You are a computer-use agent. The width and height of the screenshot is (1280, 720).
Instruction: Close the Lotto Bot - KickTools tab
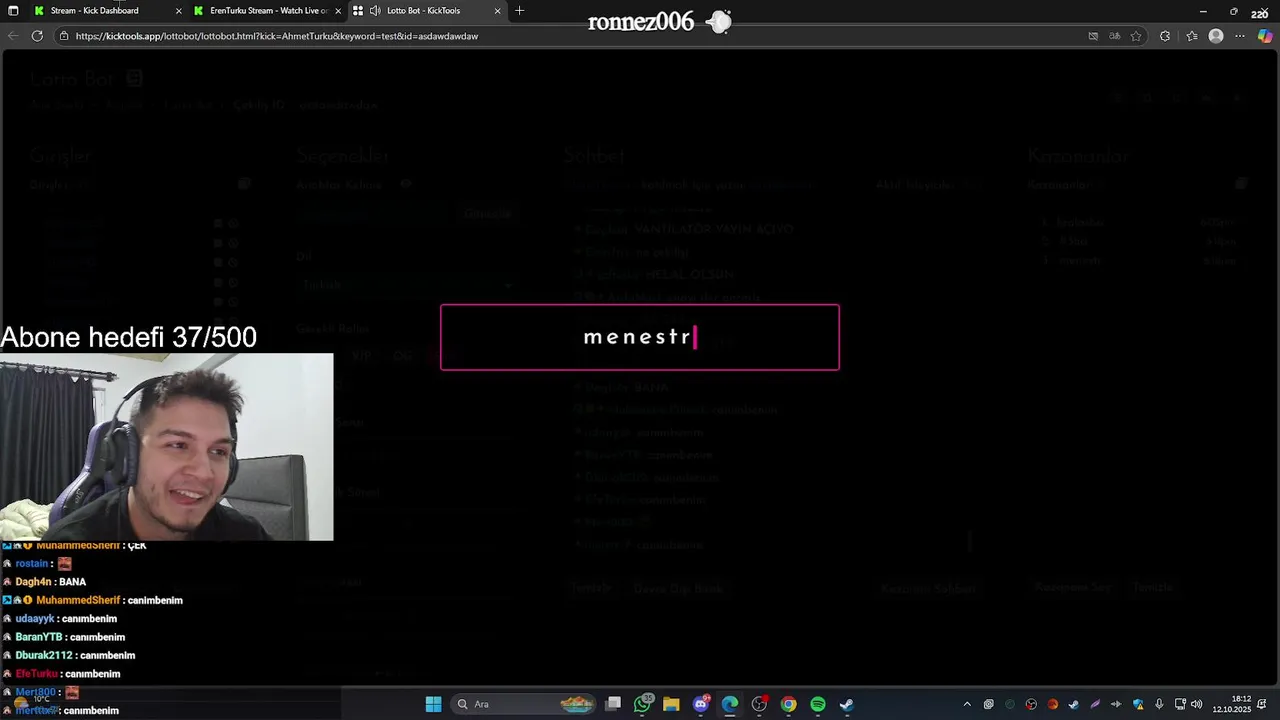coord(497,11)
